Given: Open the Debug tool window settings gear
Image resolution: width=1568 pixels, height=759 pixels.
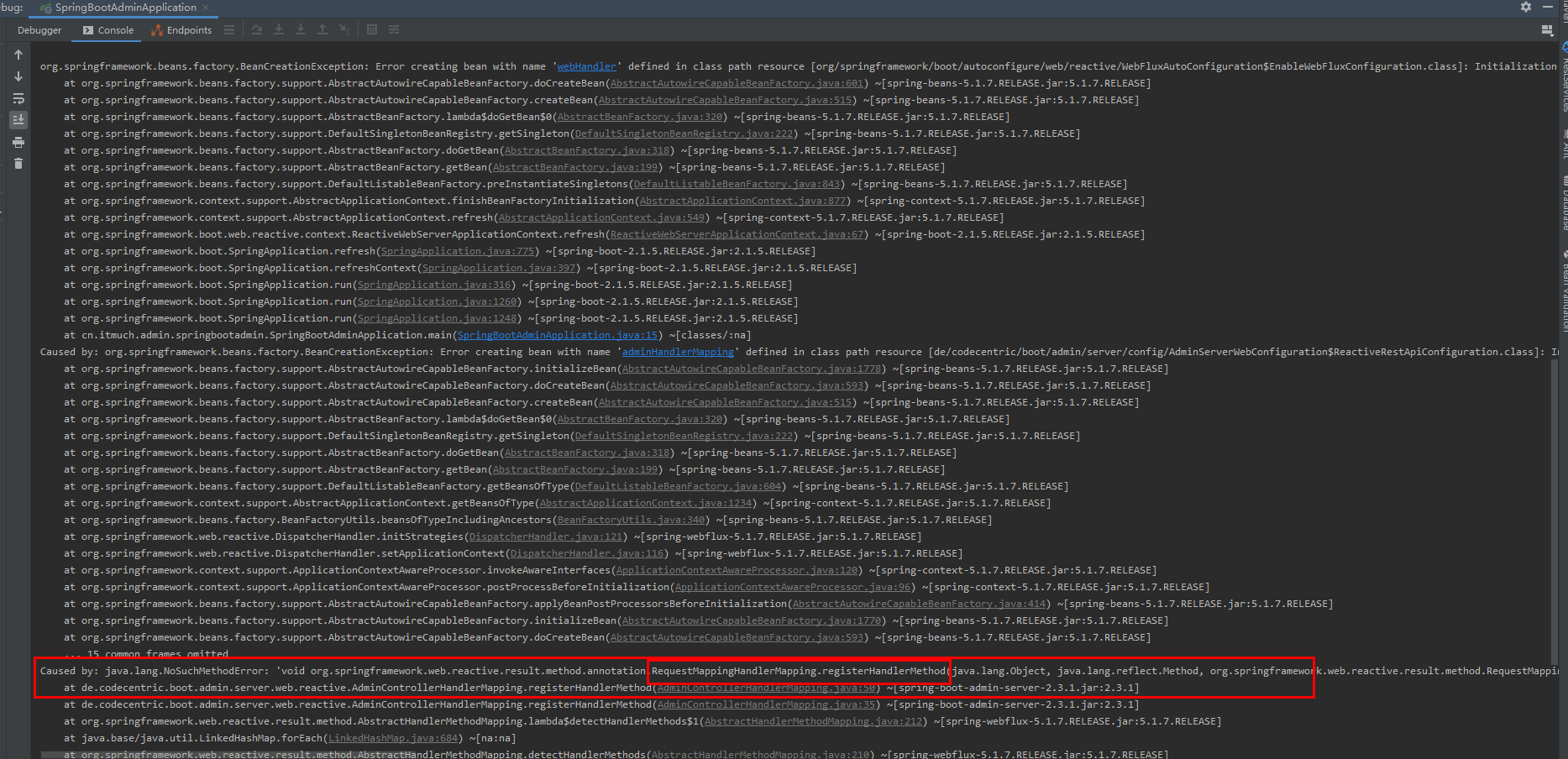Looking at the screenshot, I should 1526,7.
